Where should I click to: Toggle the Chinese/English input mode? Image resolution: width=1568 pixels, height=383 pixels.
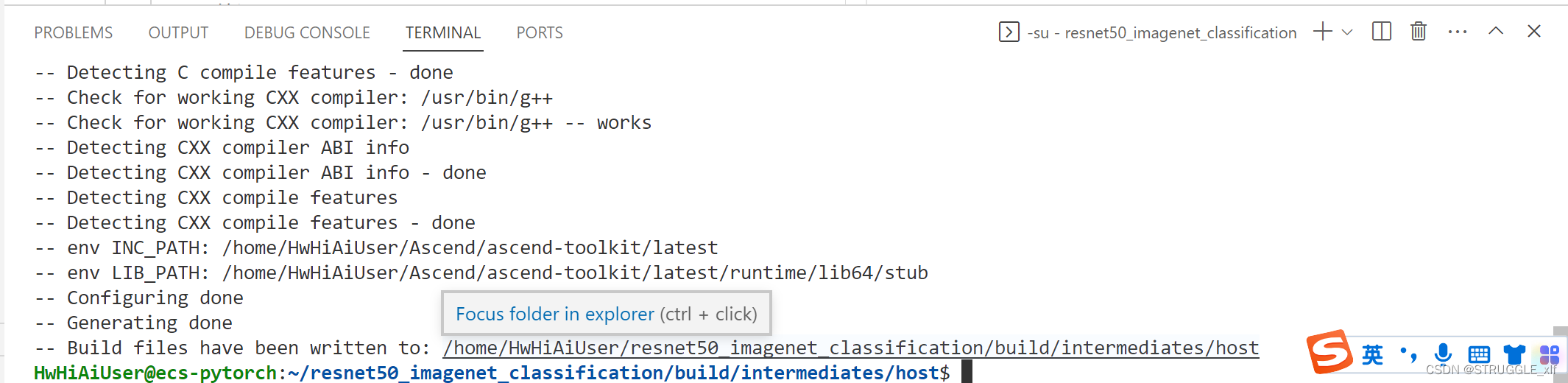[x=1372, y=354]
